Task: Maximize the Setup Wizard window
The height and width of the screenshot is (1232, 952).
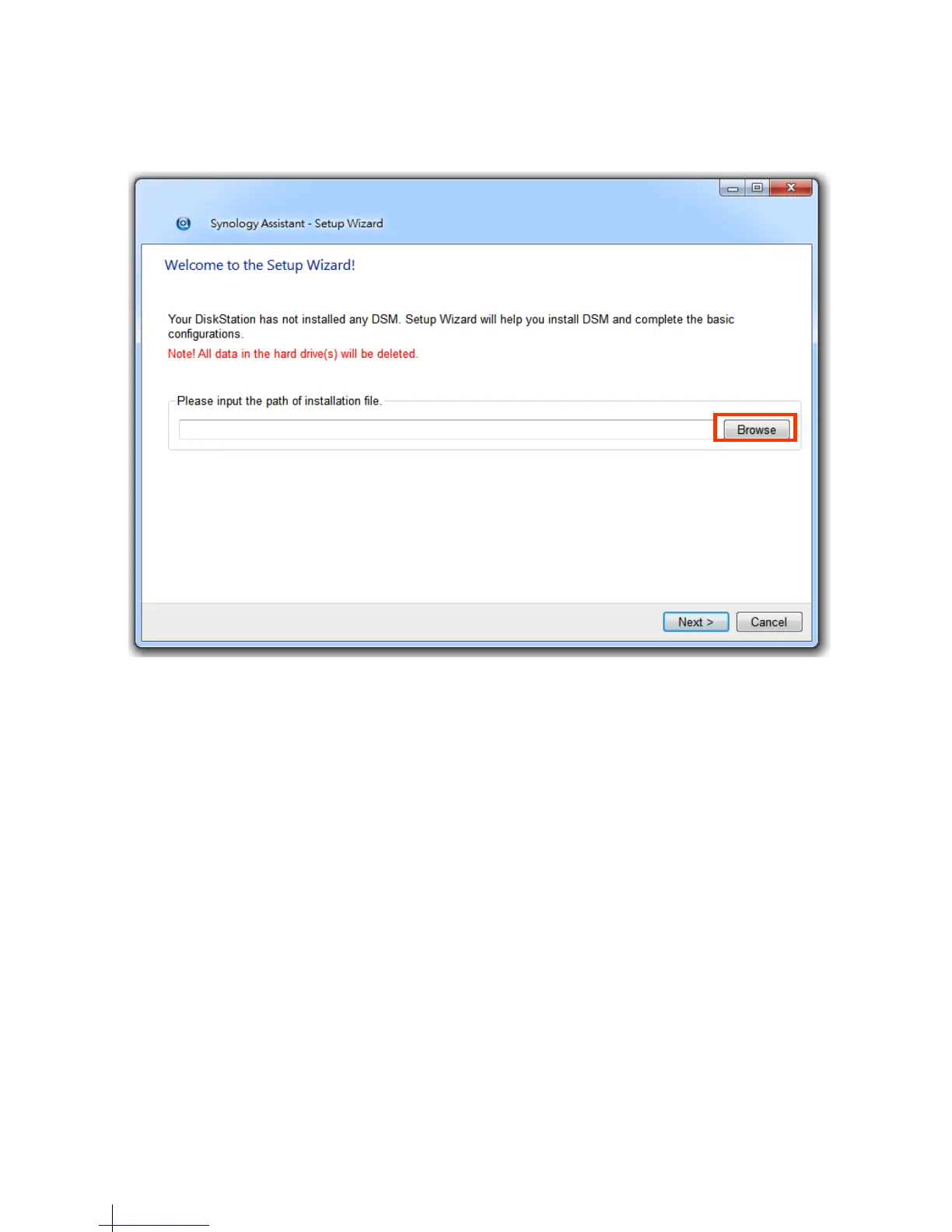Action: click(x=757, y=187)
